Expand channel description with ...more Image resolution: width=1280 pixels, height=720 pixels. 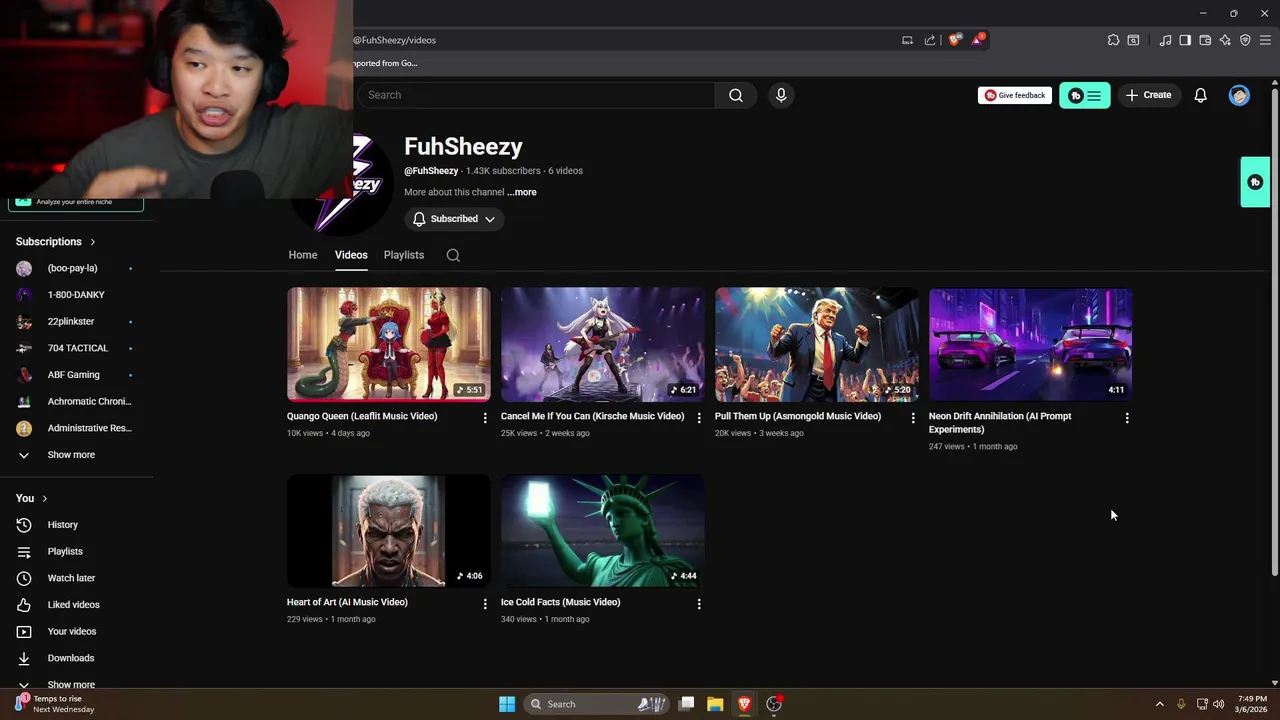(522, 192)
